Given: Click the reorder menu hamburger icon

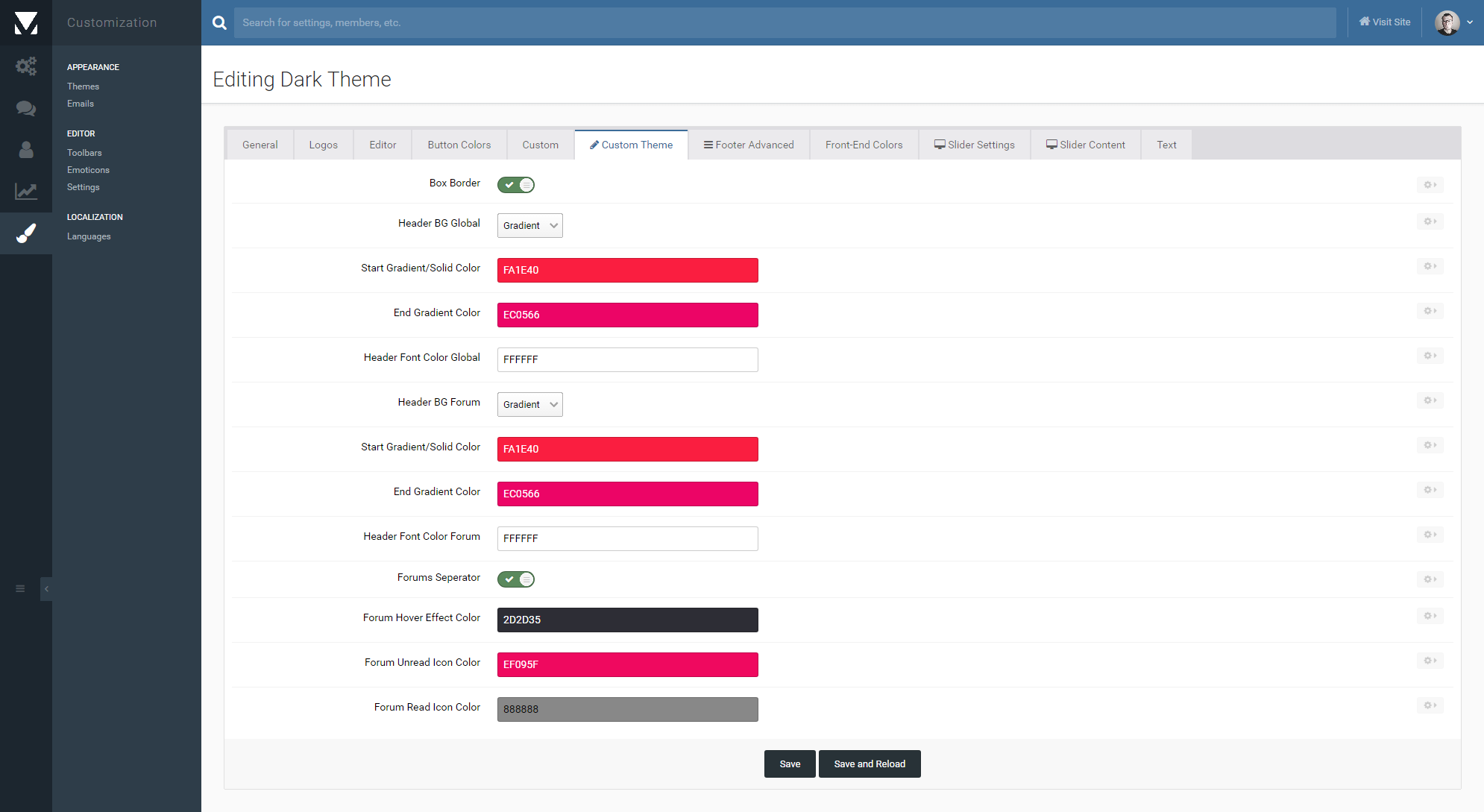Looking at the screenshot, I should 20,588.
